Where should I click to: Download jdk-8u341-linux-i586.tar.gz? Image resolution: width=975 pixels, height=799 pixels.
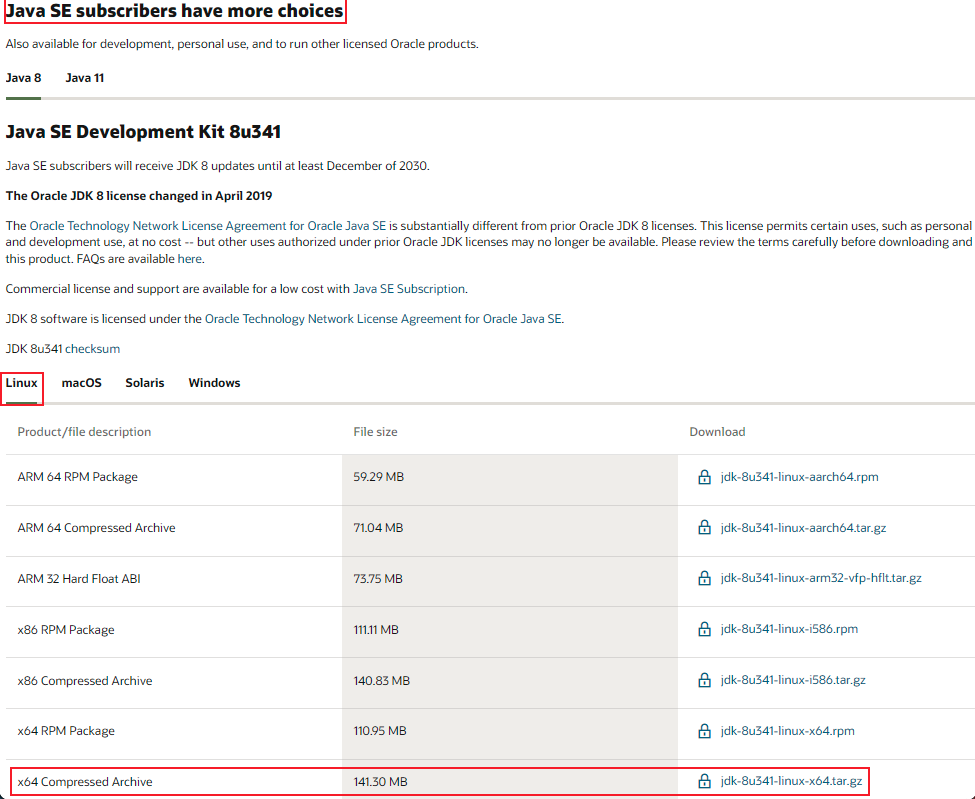click(x=793, y=680)
